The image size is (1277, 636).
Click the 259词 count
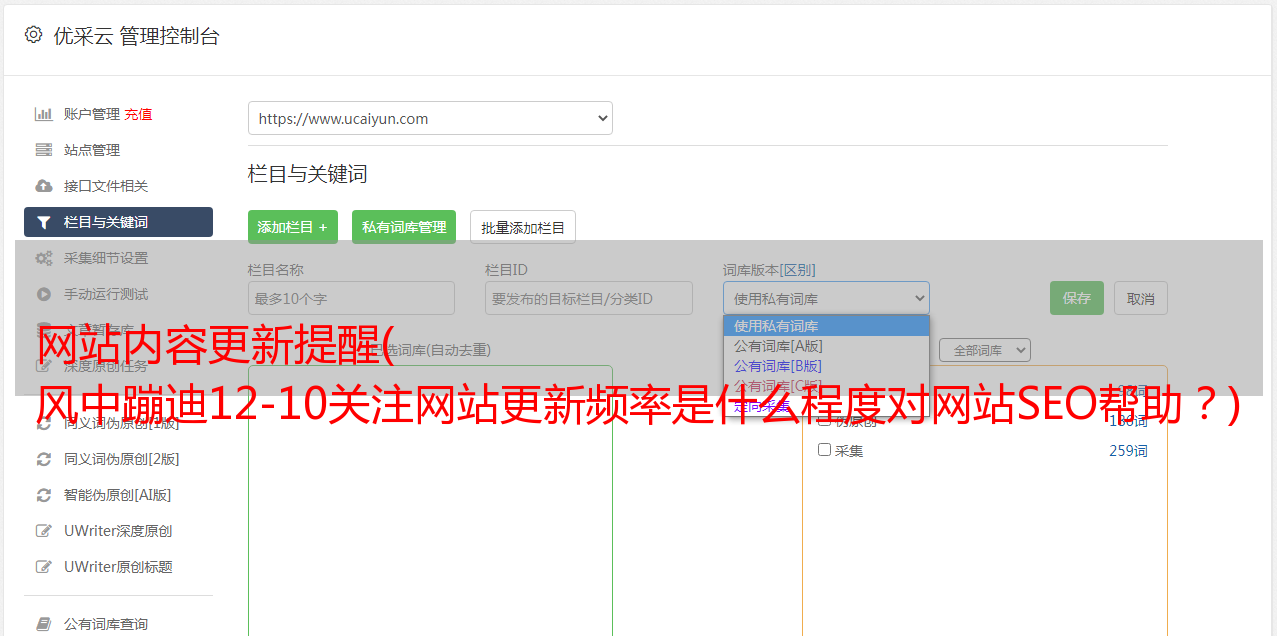(x=1128, y=451)
